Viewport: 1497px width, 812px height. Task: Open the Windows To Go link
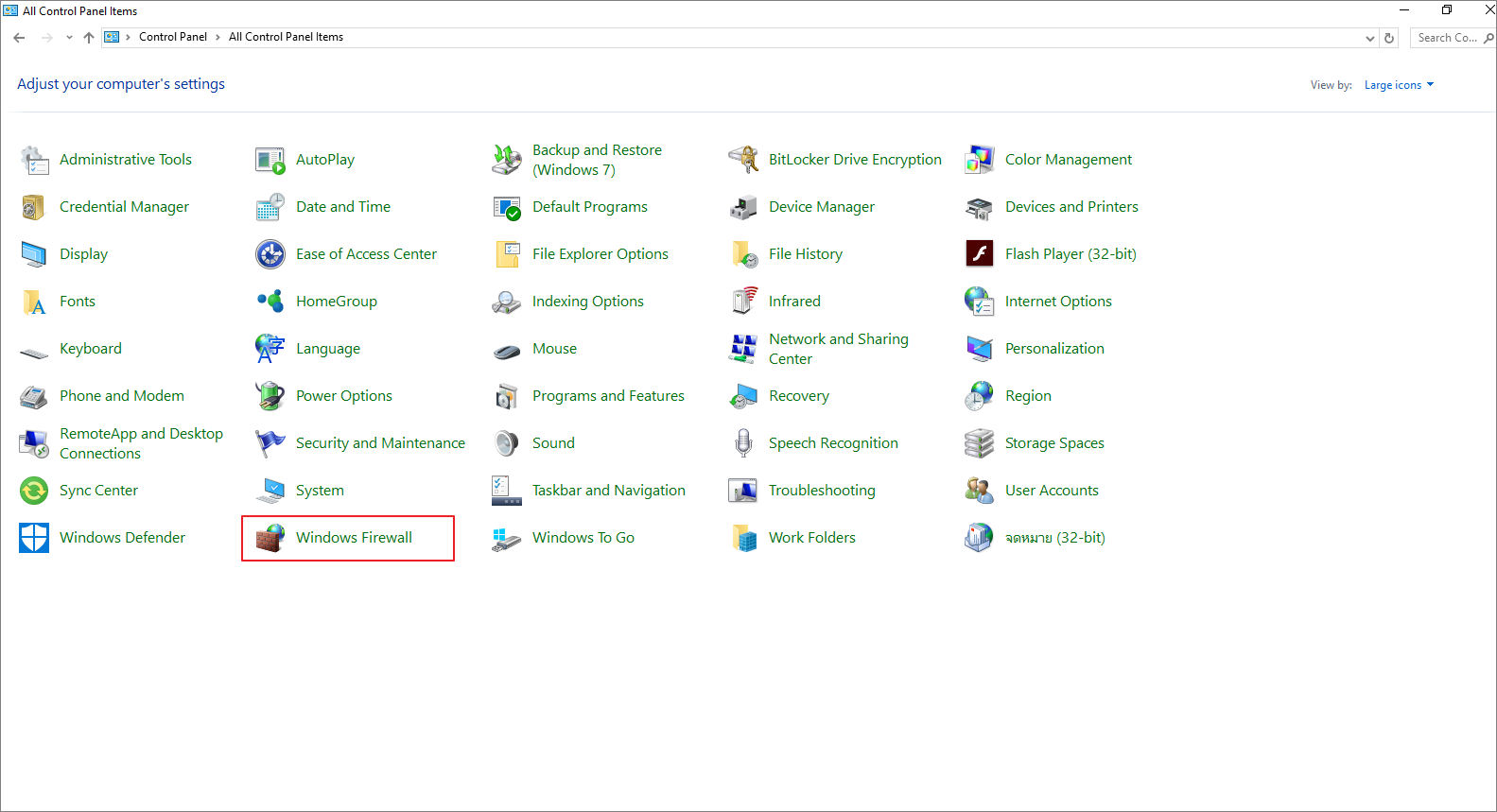click(583, 538)
